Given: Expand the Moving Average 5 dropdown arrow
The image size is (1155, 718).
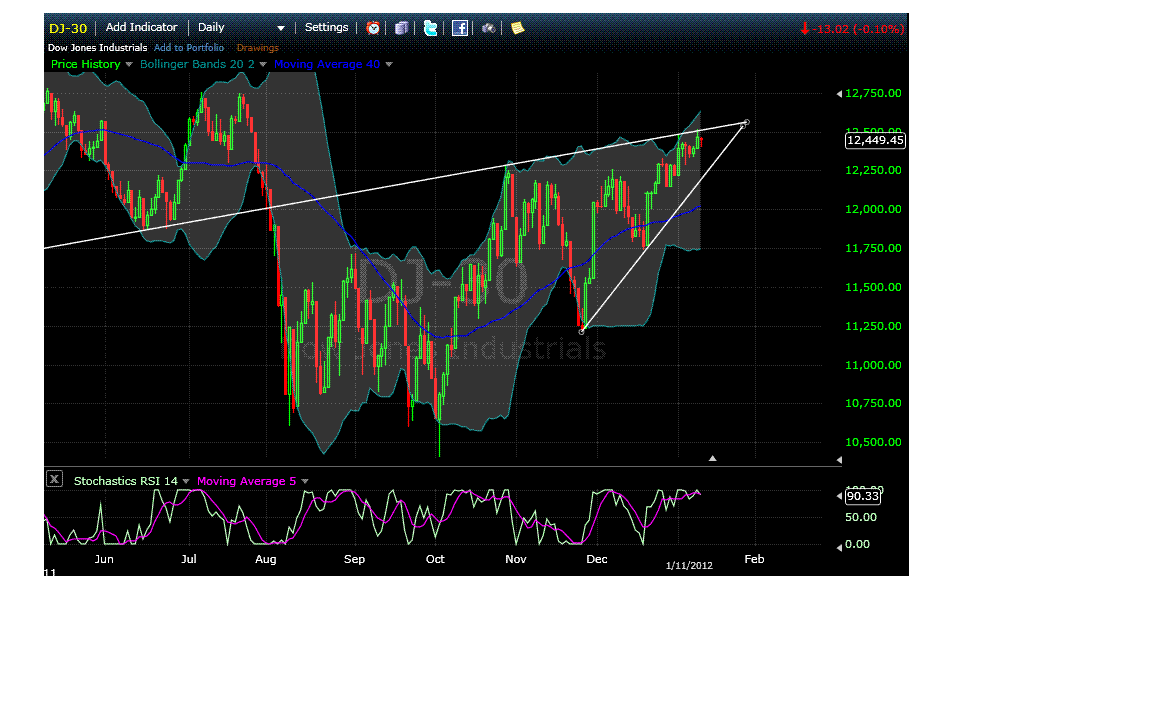Looking at the screenshot, I should pyautogui.click(x=305, y=481).
